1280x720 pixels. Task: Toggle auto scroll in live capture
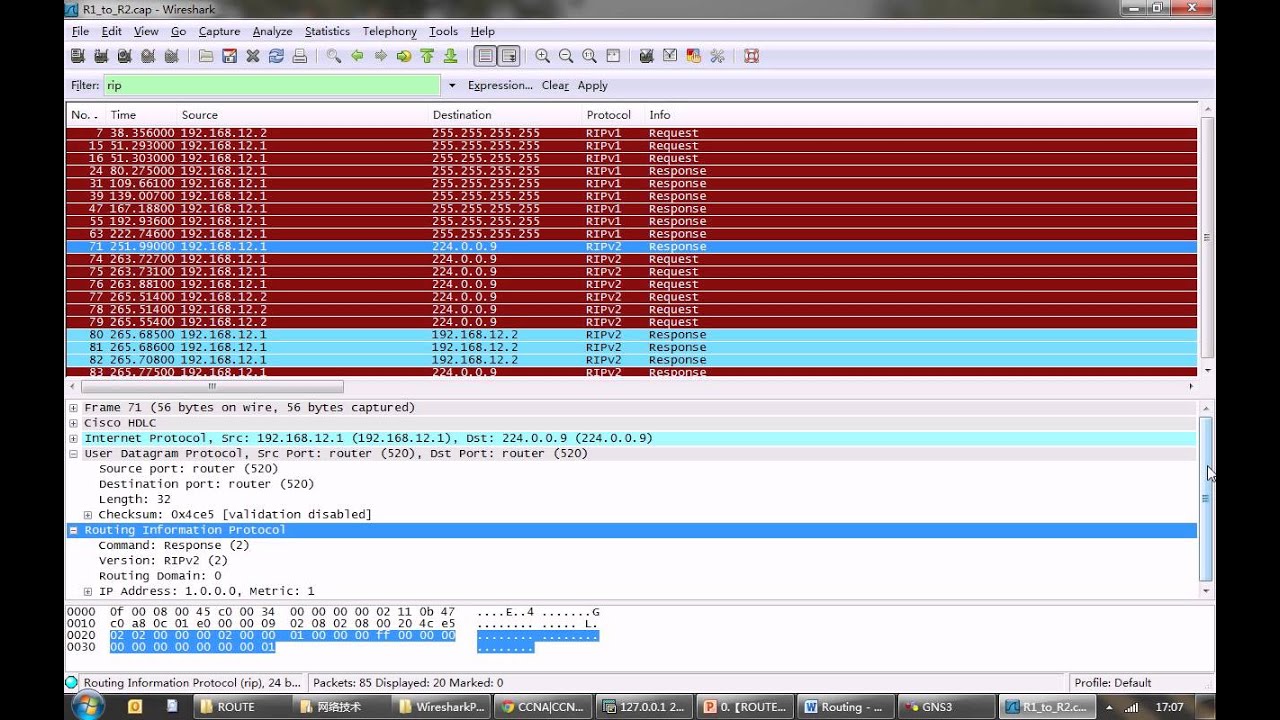(509, 56)
